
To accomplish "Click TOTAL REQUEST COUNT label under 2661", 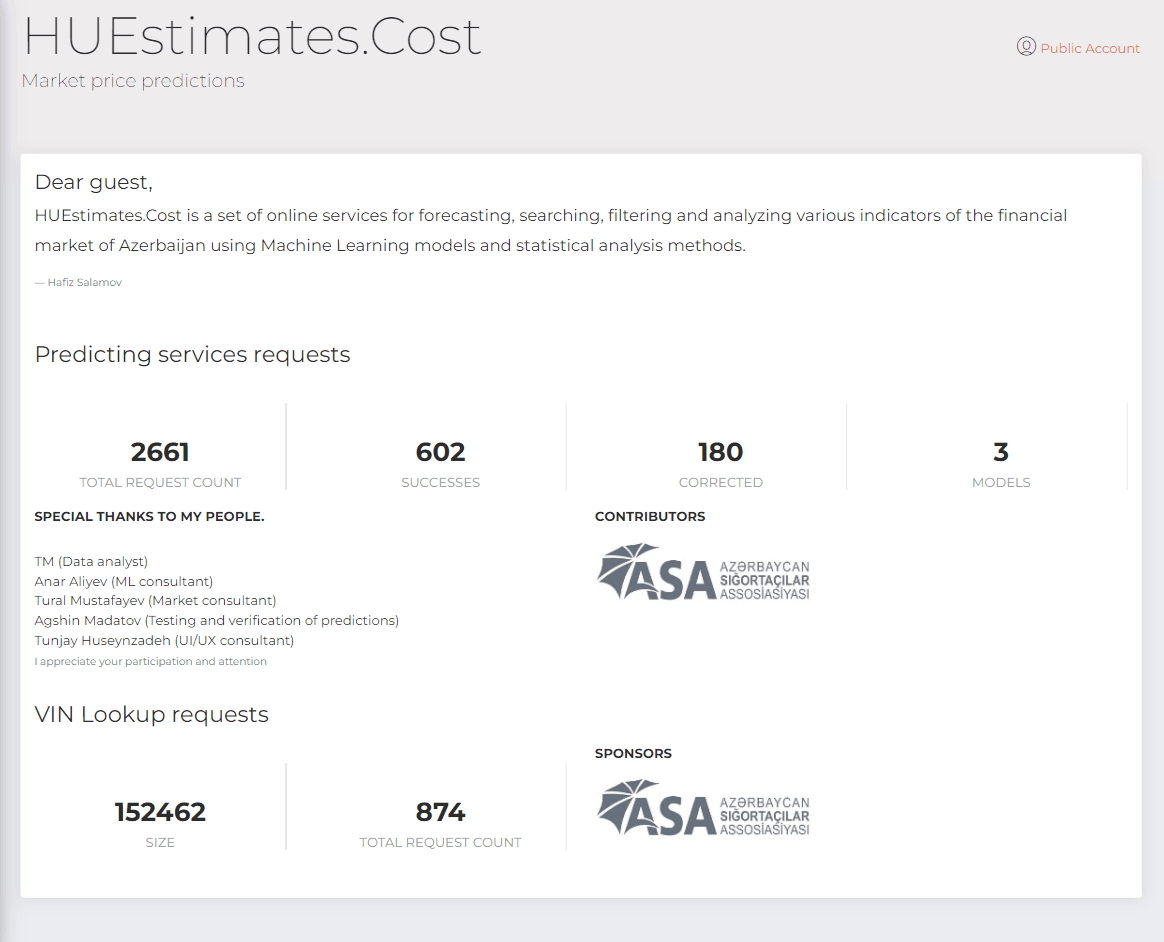I will click(x=160, y=483).
